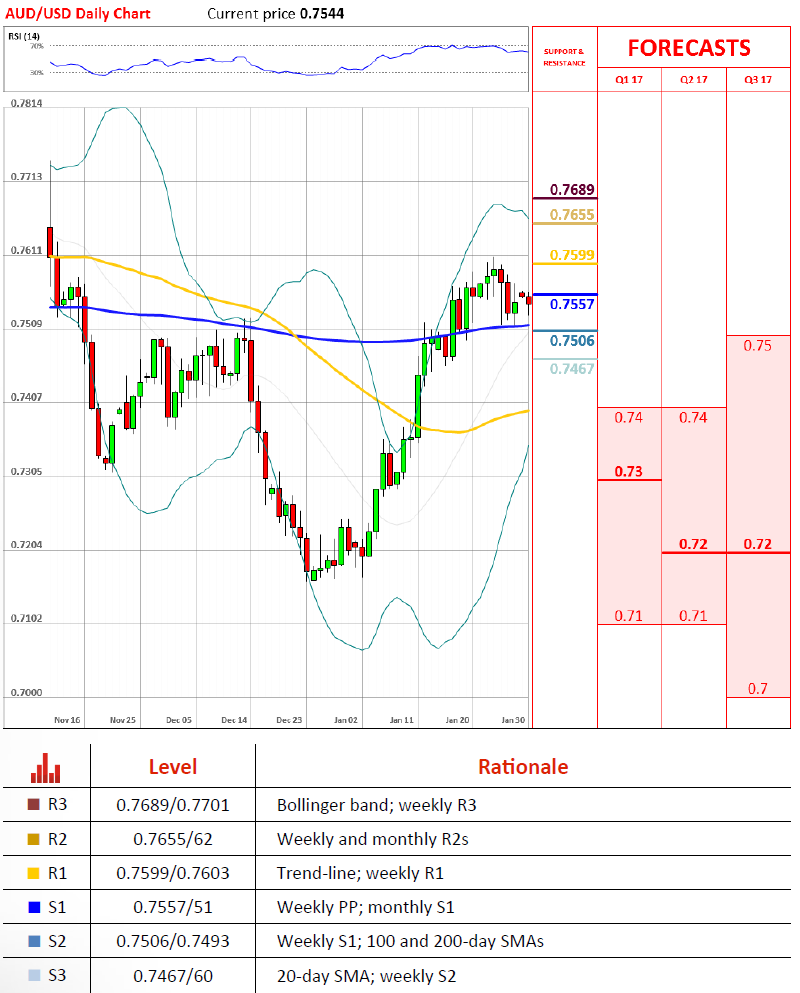800x993 pixels.
Task: Click the R2 row label
Action: coord(57,839)
